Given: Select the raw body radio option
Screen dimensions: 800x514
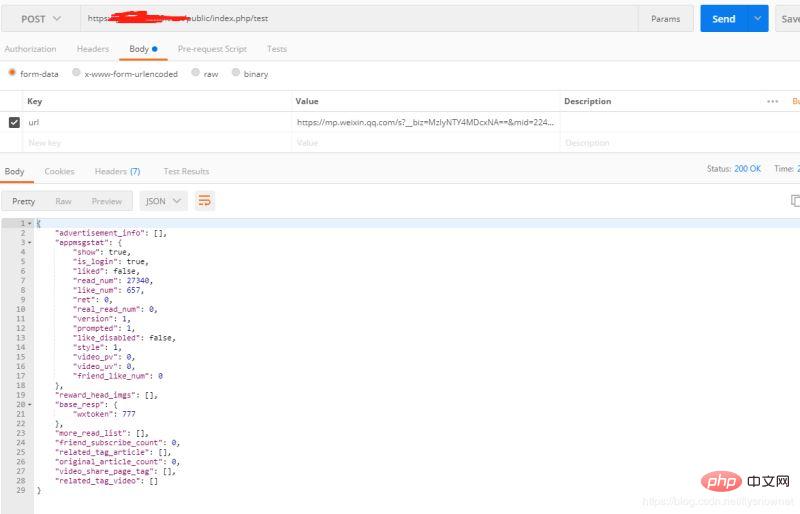Looking at the screenshot, I should tap(195, 72).
